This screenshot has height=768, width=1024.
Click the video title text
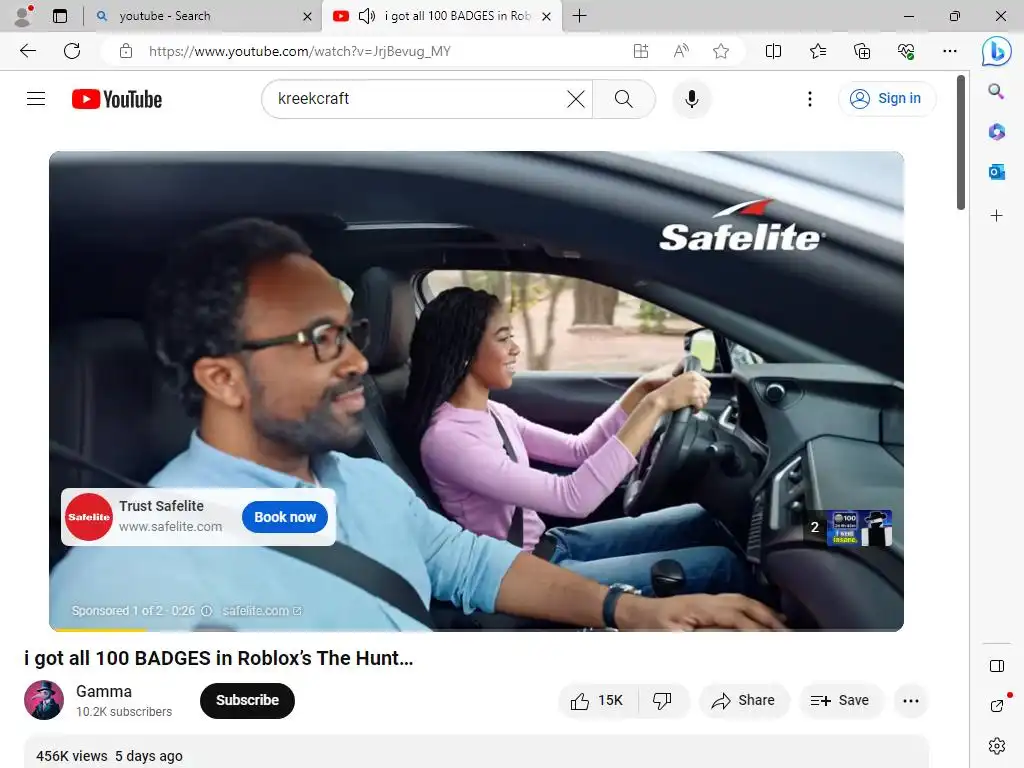point(219,658)
